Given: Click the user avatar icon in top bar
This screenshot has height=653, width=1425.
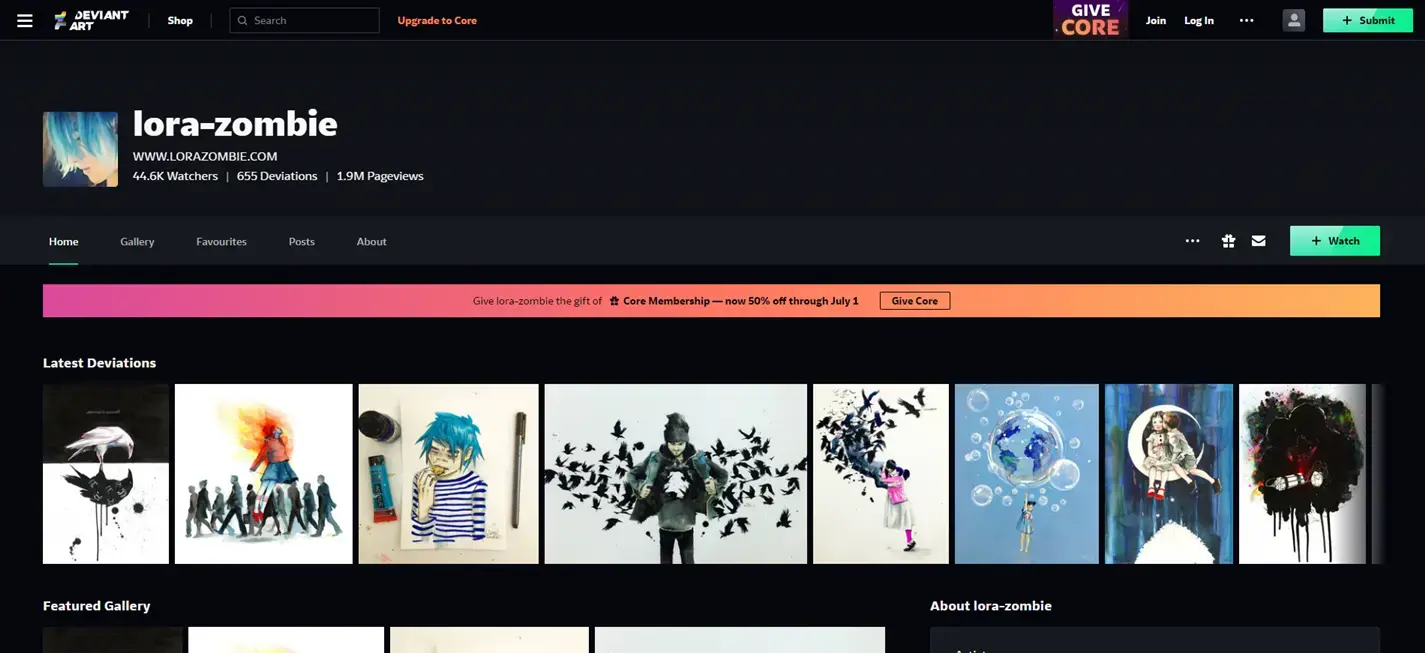Looking at the screenshot, I should pos(1294,20).
